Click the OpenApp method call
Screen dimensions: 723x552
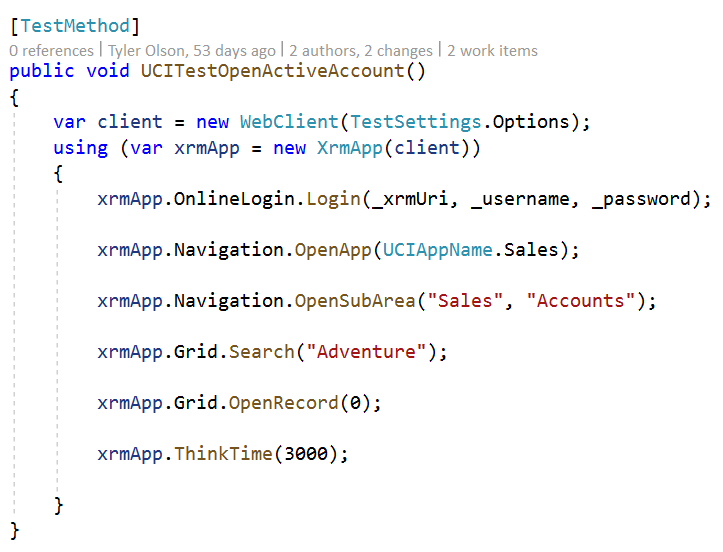pyautogui.click(x=333, y=250)
